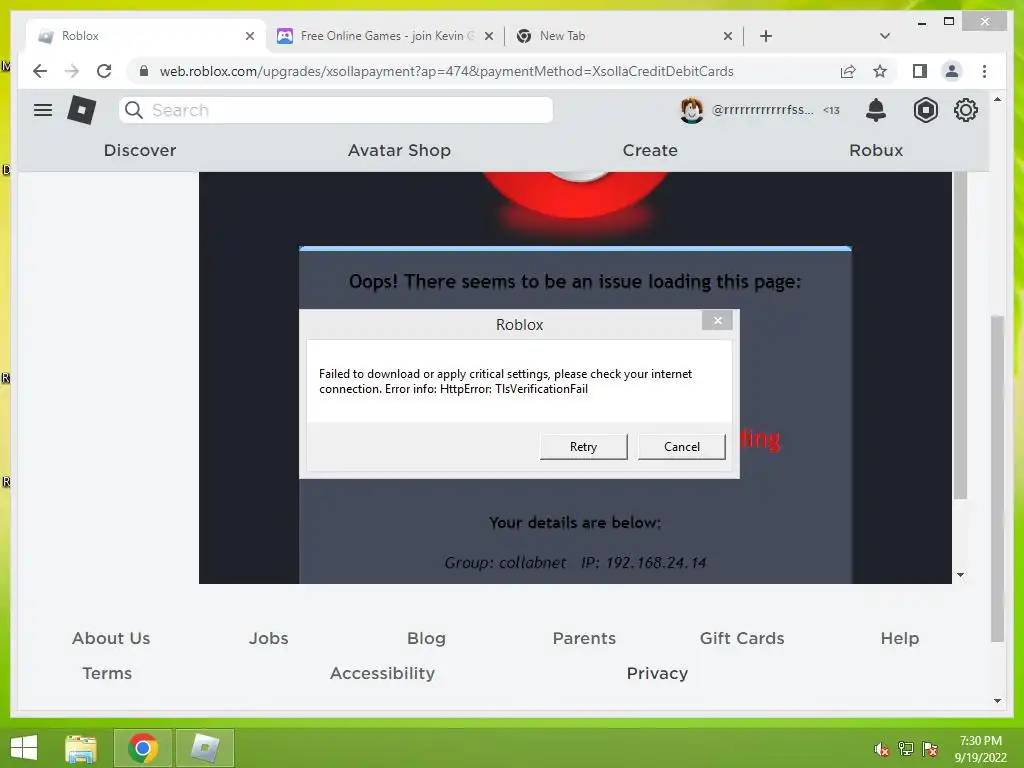Open Chrome's three-dot menu
This screenshot has height=768, width=1024.
point(984,71)
